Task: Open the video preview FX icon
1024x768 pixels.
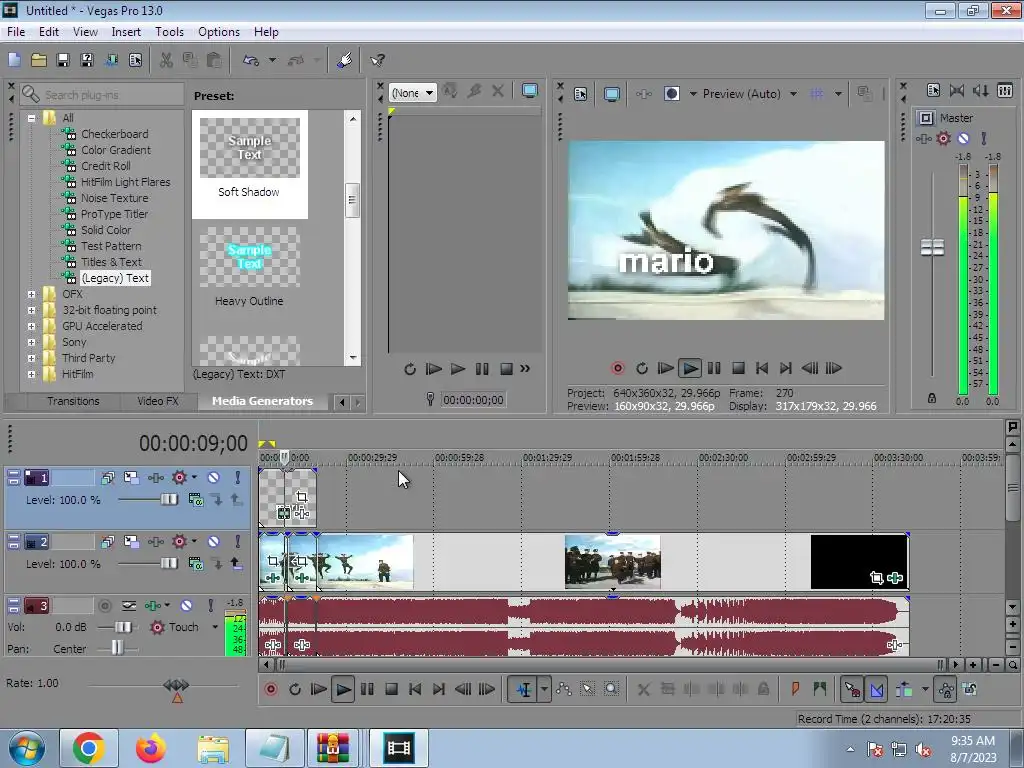Action: pos(643,94)
